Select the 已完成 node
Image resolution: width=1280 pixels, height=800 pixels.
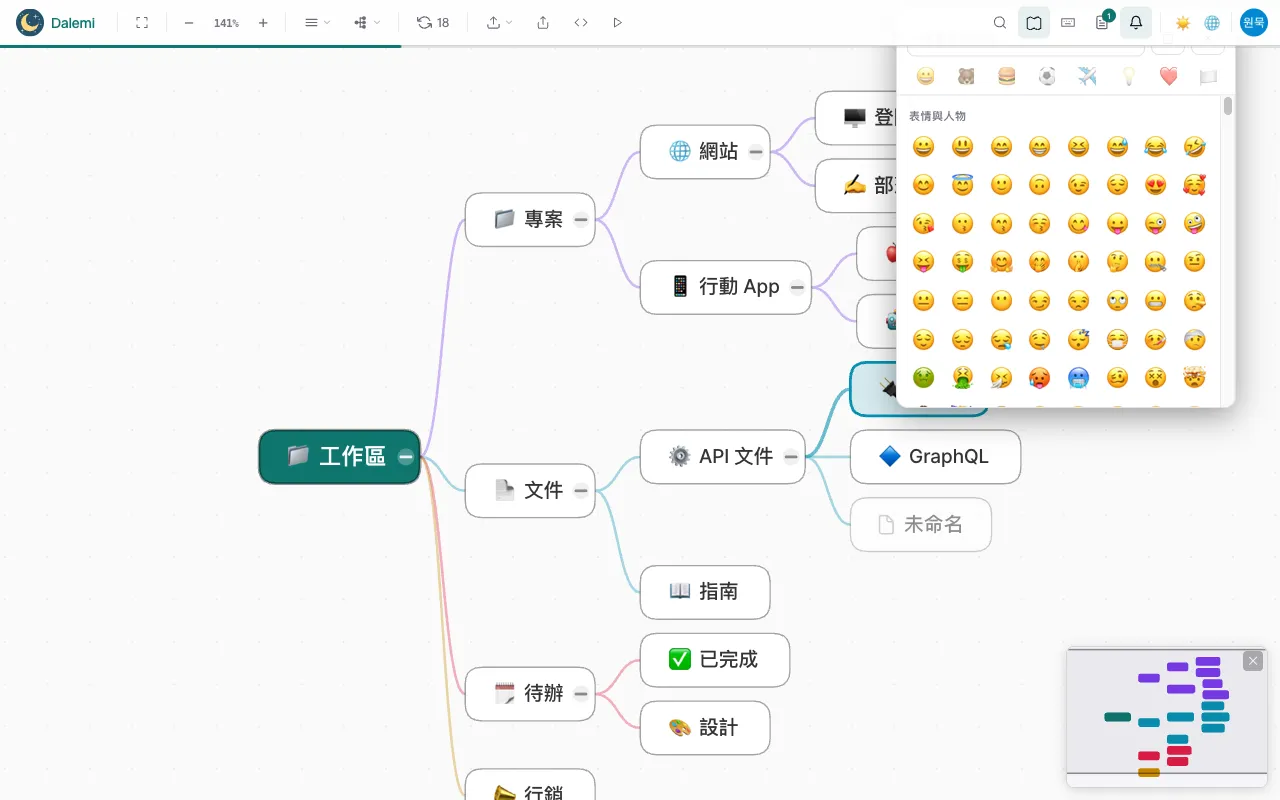coord(715,660)
